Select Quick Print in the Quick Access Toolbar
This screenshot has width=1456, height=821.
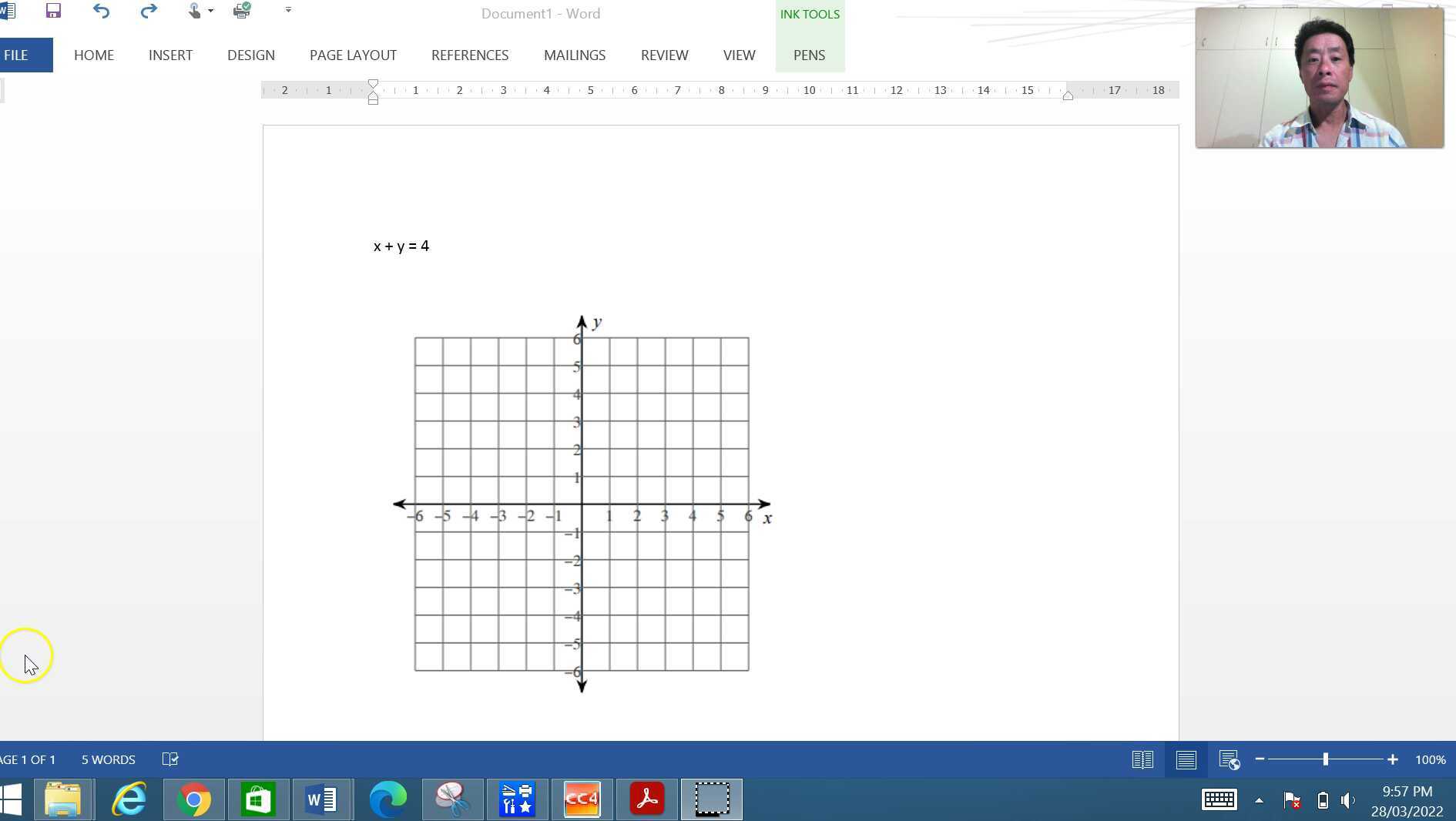click(241, 11)
